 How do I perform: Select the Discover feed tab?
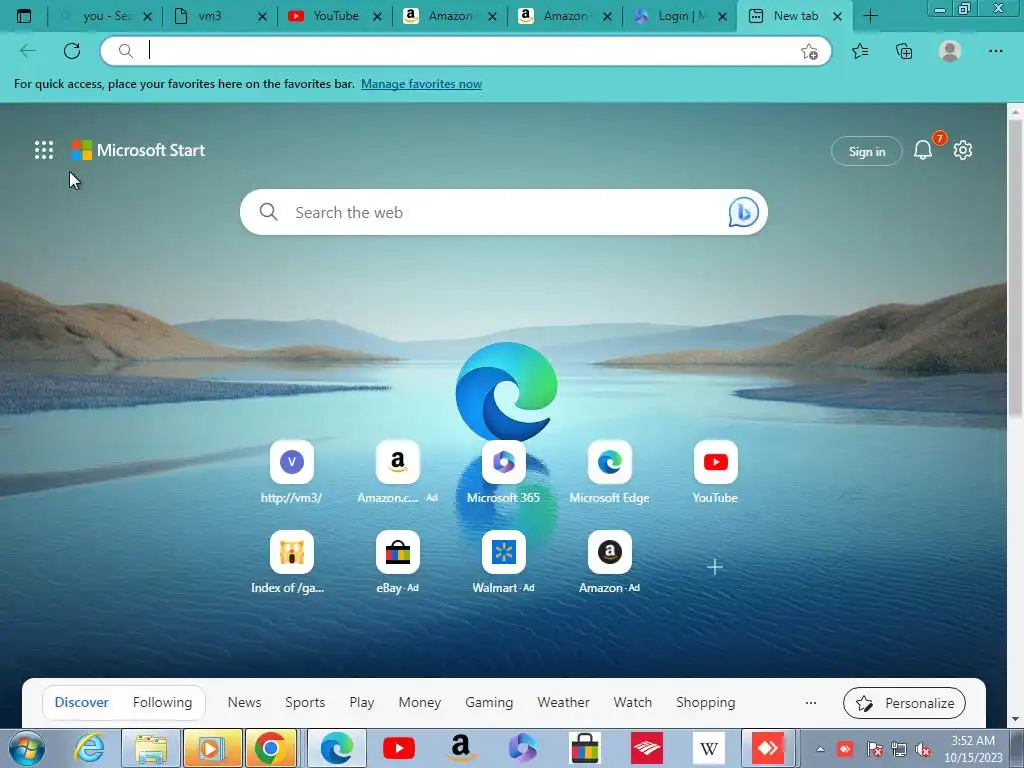82,702
